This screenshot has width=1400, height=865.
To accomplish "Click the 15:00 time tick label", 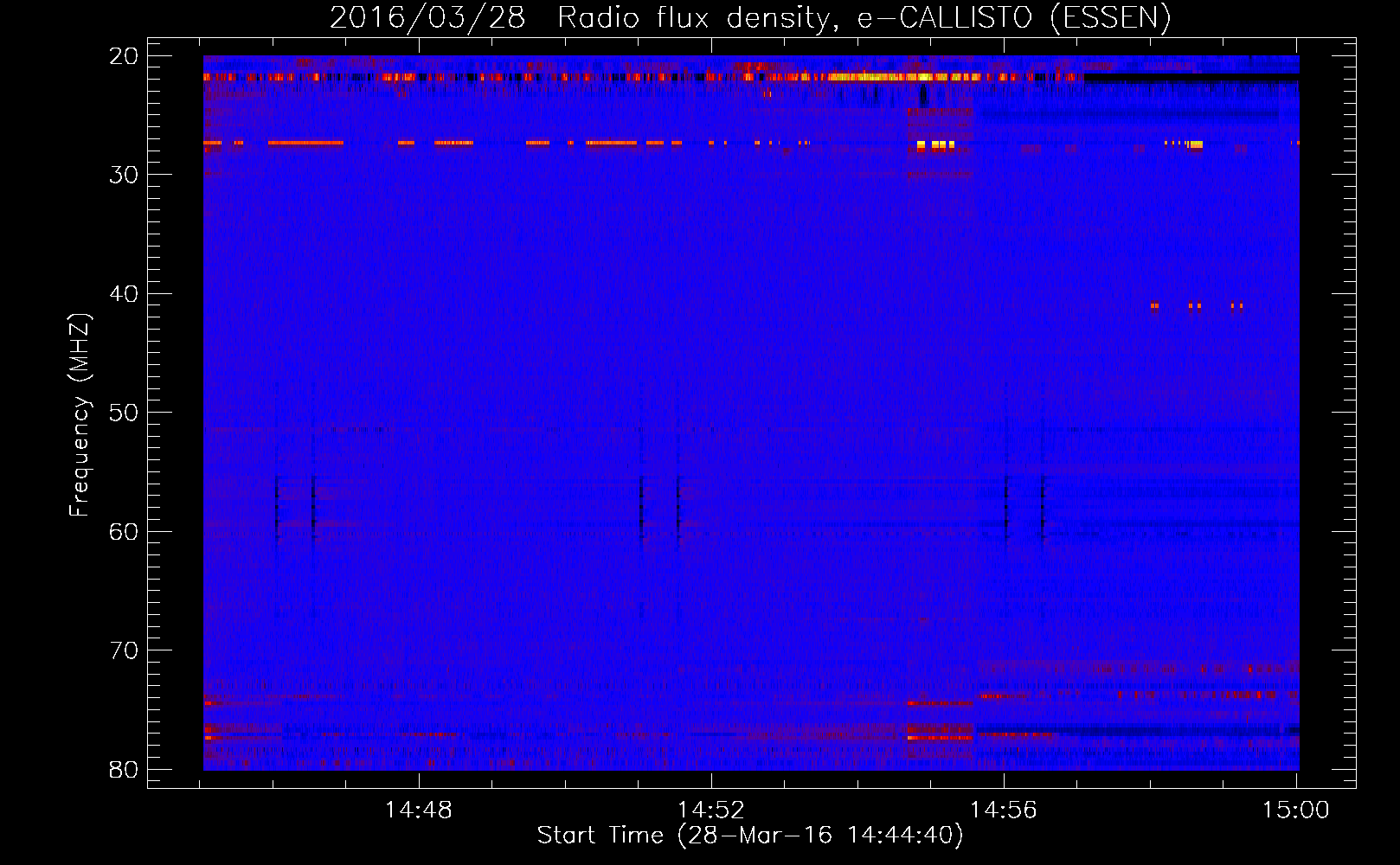I will (1295, 810).
